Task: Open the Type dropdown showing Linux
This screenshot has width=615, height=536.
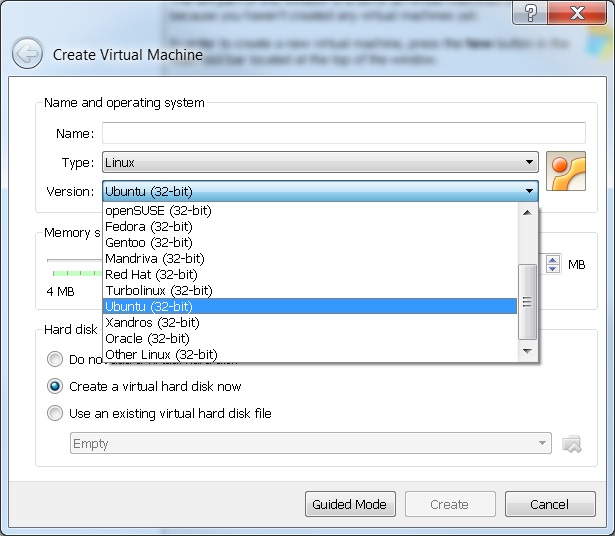Action: point(320,162)
